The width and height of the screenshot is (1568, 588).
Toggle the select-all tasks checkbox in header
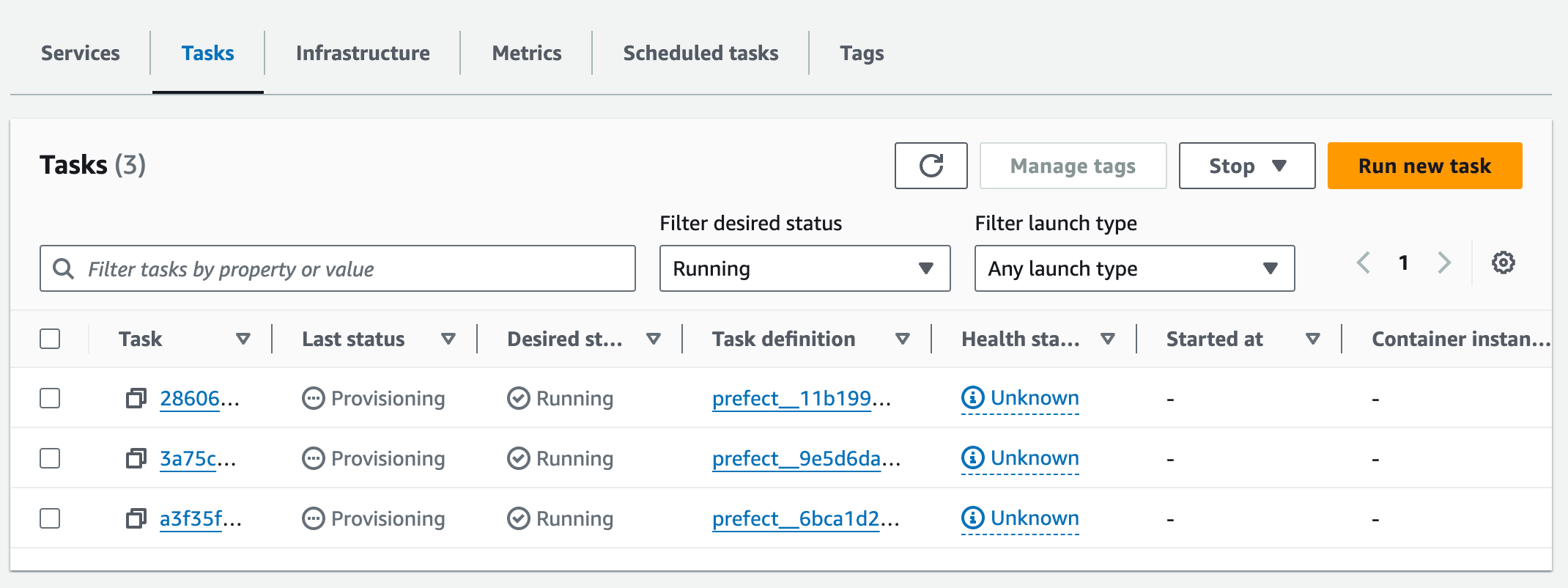click(50, 339)
